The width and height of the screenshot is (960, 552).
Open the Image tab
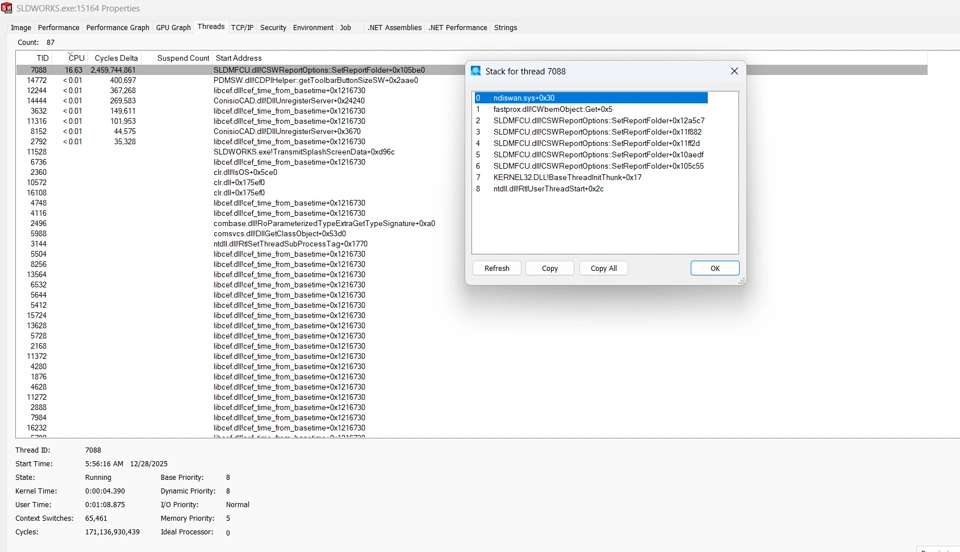(x=21, y=28)
